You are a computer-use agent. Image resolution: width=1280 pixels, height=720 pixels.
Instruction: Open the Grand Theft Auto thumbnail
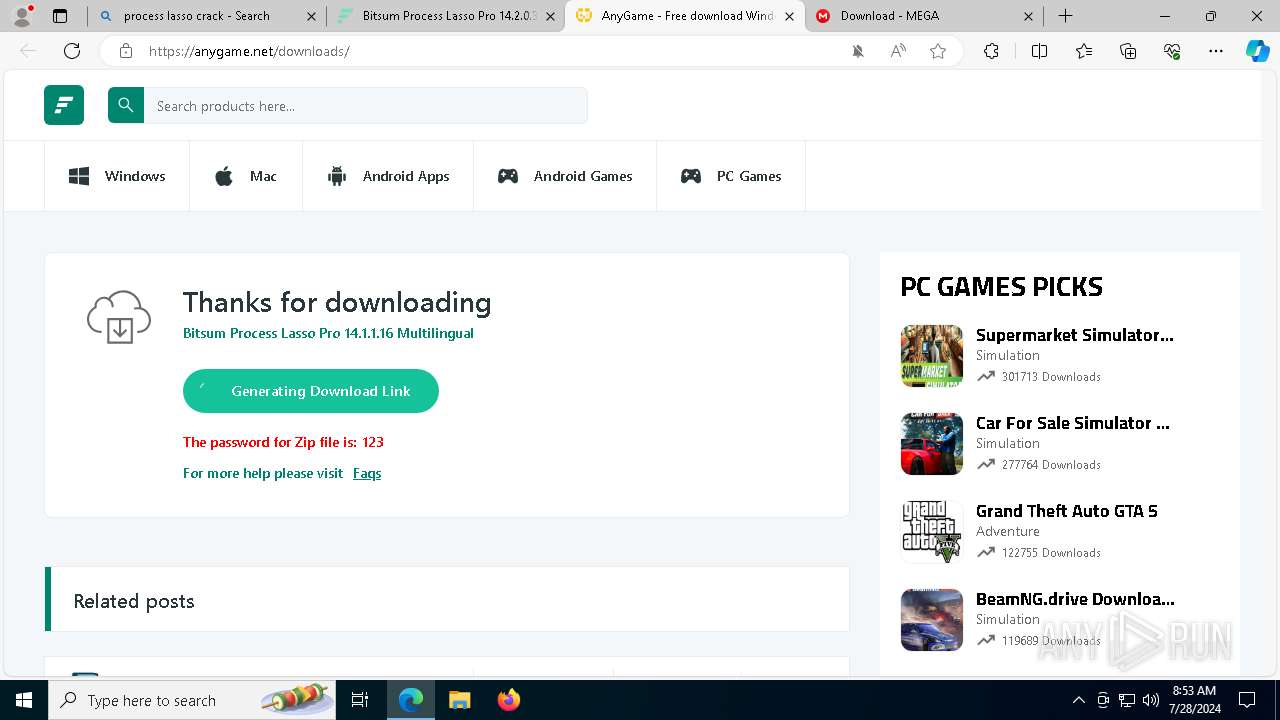(932, 532)
